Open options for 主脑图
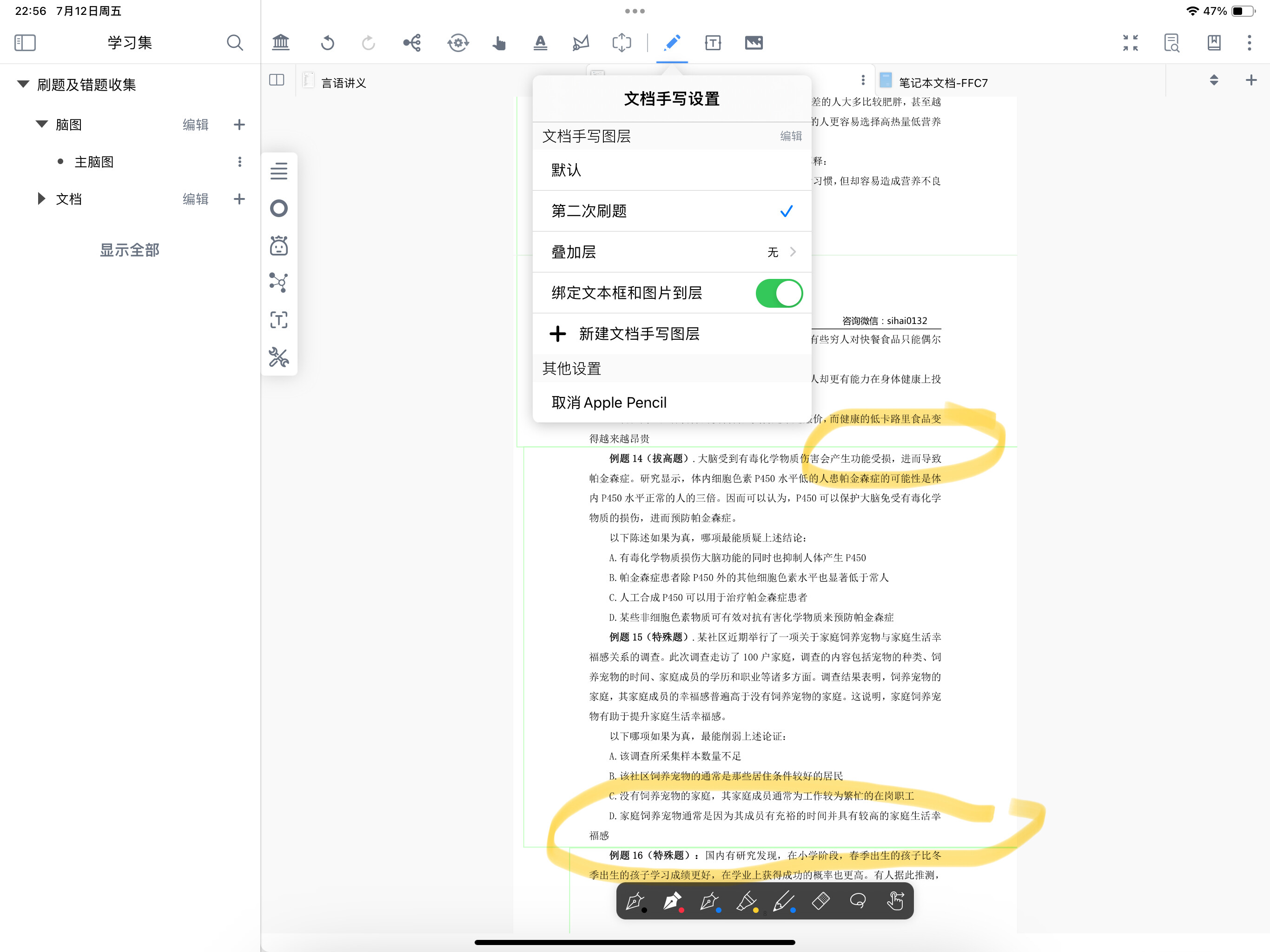Screen dimensions: 1270x952 [239, 162]
